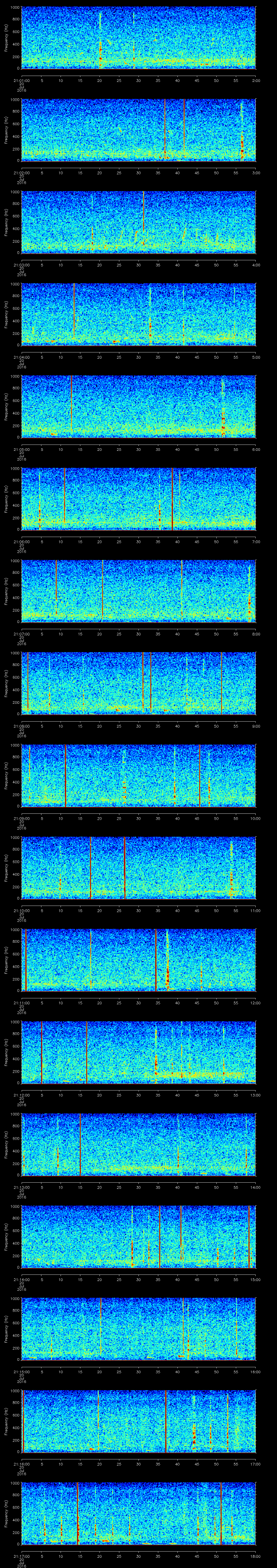This screenshot has width=277, height=1568.
Task: Select the 12:00 end time label
Action: point(255,1003)
